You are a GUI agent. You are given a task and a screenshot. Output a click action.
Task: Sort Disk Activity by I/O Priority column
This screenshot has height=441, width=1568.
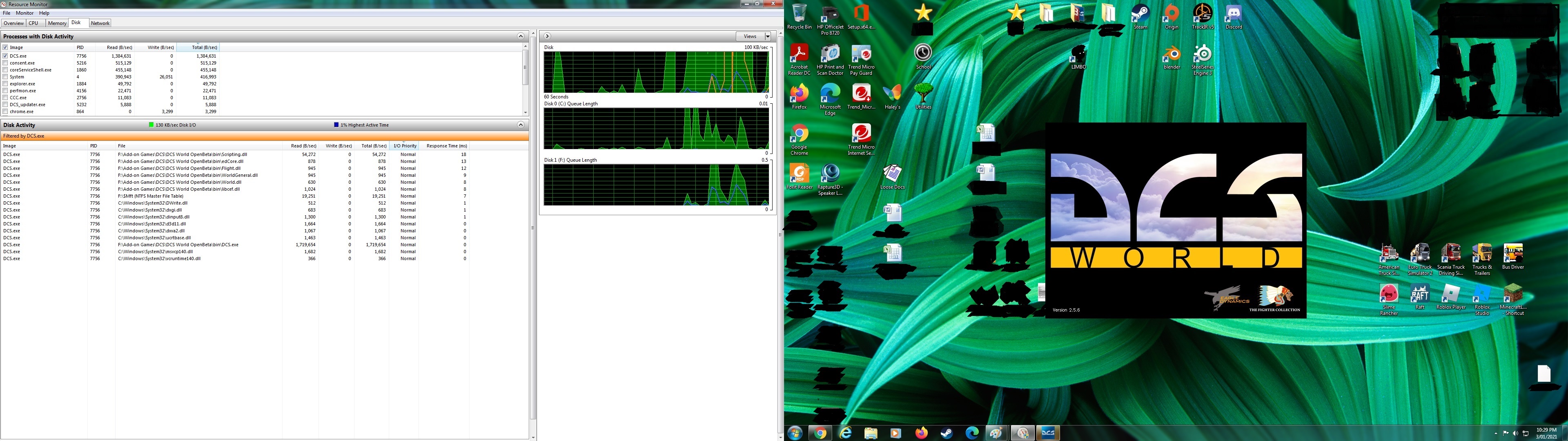click(405, 146)
